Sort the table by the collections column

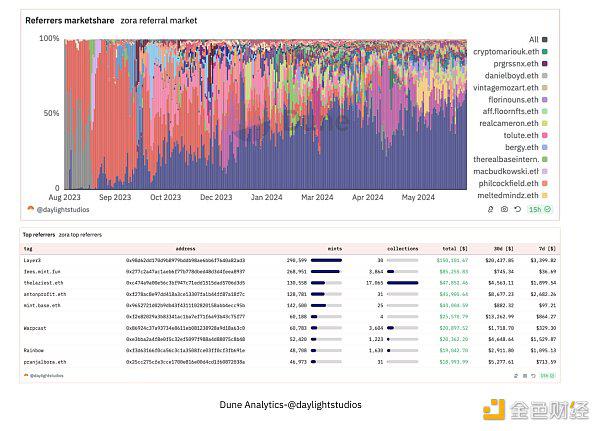point(403,249)
